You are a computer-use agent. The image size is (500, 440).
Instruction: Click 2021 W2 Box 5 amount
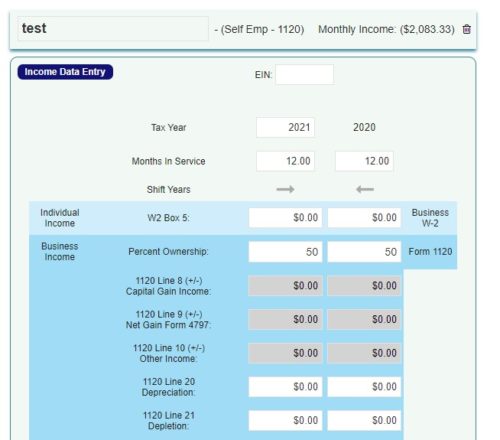tap(285, 218)
